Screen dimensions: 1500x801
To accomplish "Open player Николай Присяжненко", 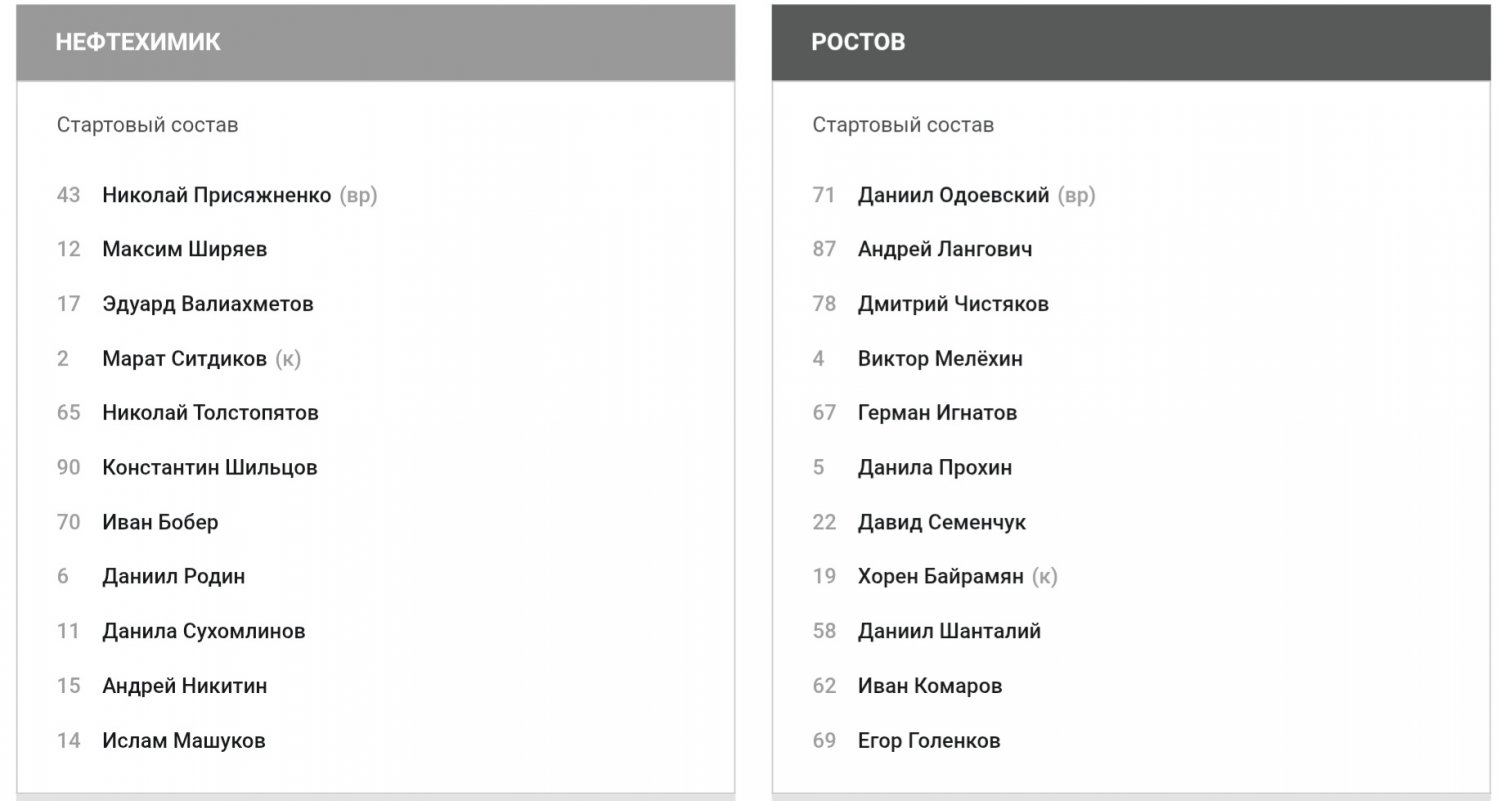I will pos(216,195).
